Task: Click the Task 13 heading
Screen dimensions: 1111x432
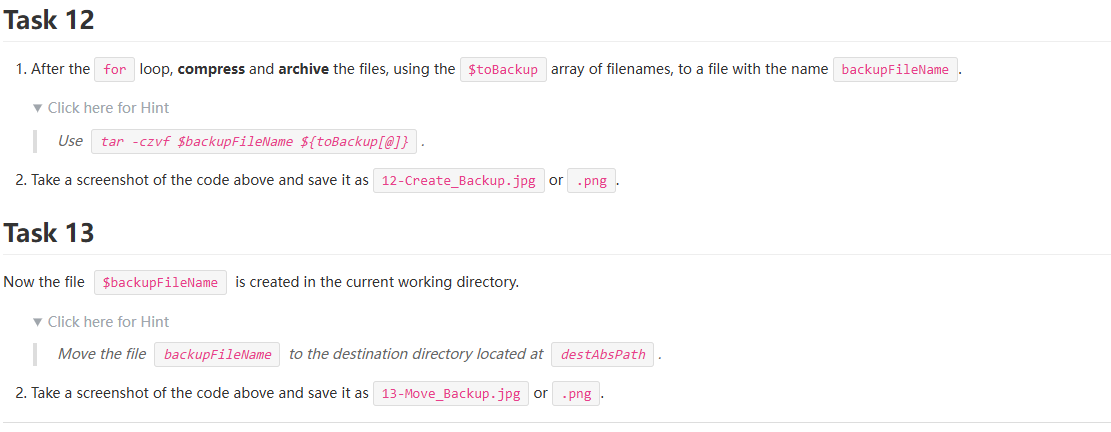Action: pyautogui.click(x=49, y=232)
